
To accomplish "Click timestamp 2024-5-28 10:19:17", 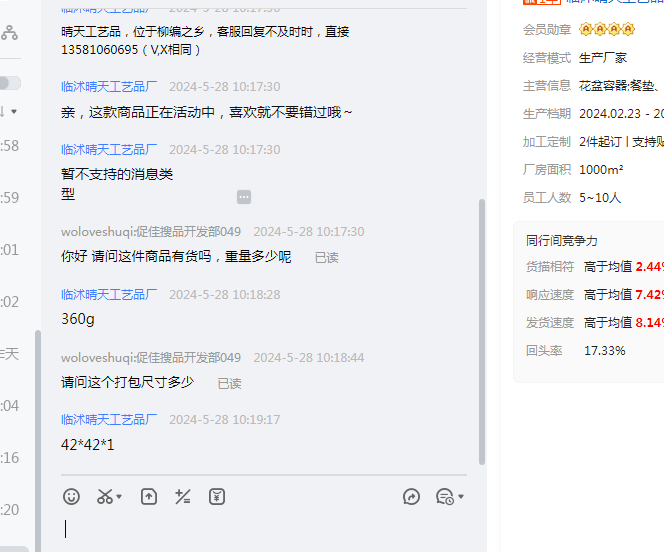I will [x=224, y=420].
